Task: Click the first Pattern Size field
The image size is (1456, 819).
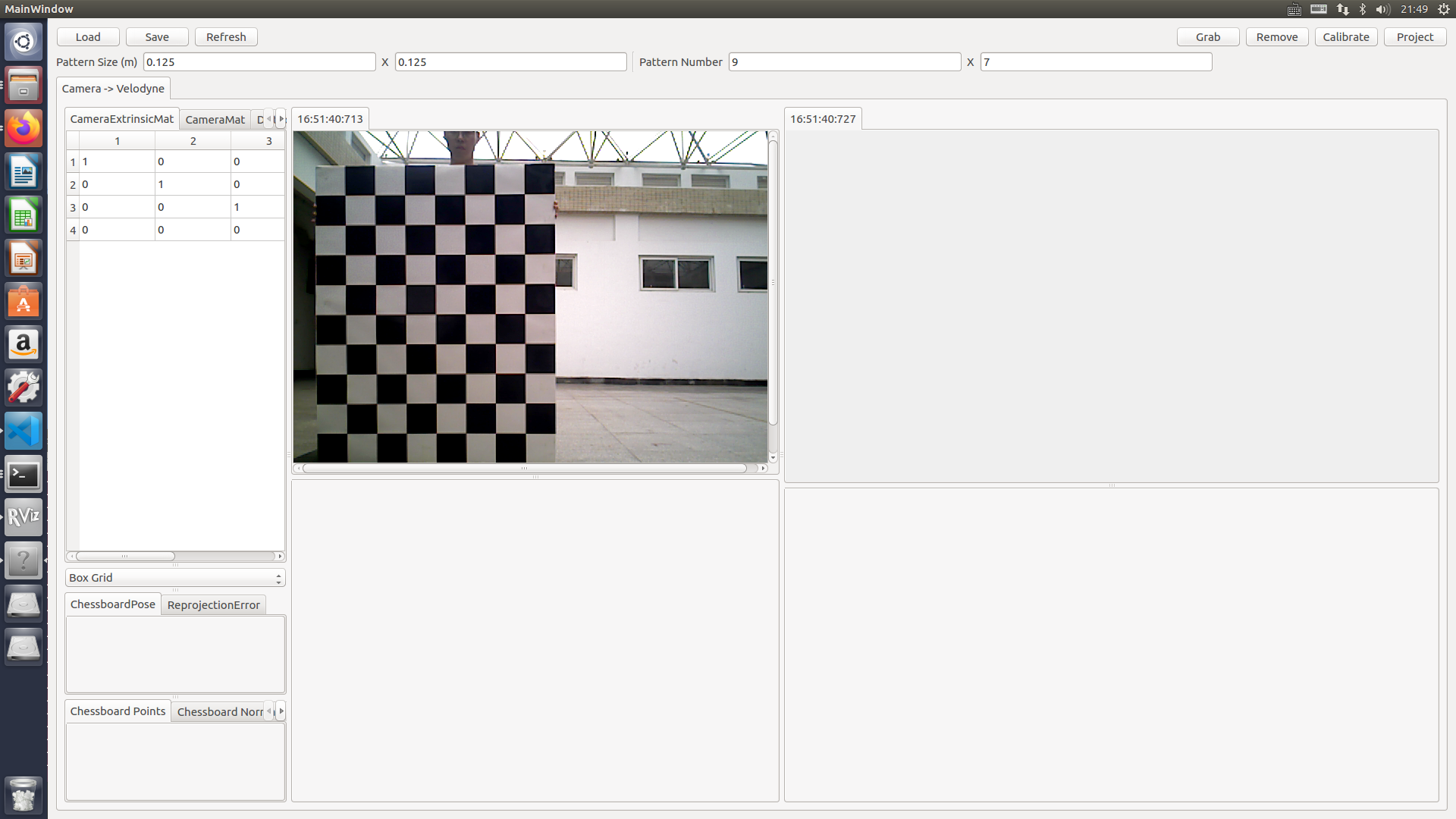Action: tap(259, 62)
